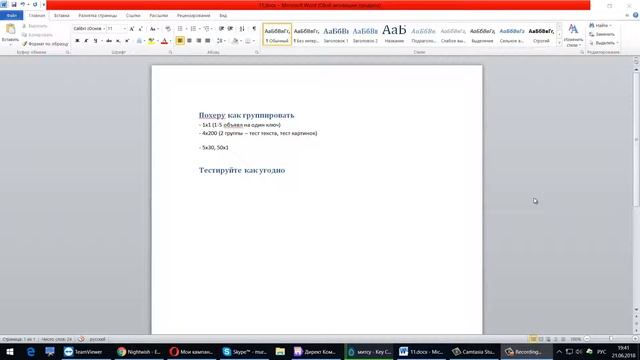This screenshot has width=640, height=360.
Task: Switch to Skype in the taskbar
Action: coord(245,352)
